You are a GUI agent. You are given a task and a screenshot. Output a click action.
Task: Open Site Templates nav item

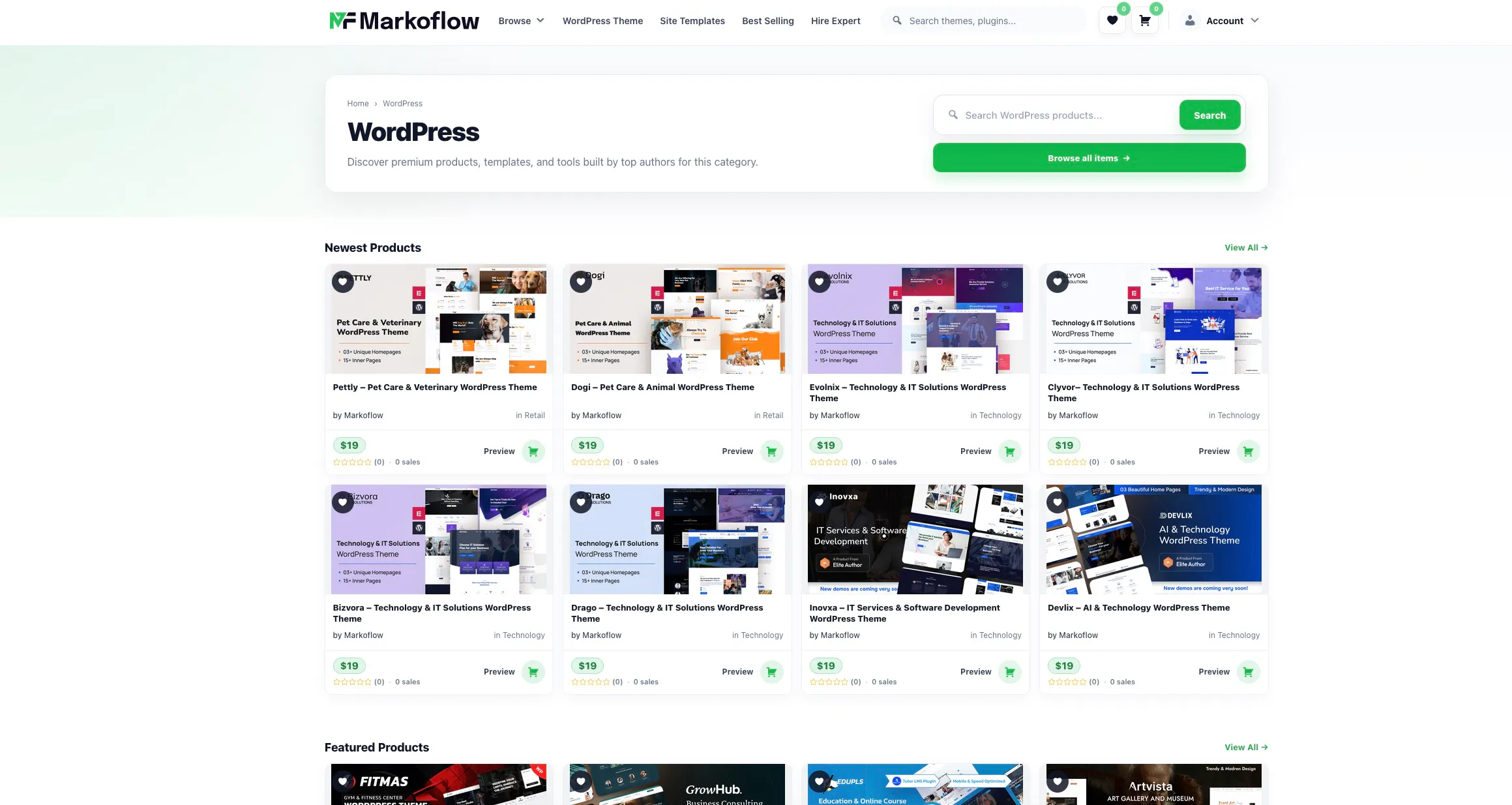coord(692,21)
